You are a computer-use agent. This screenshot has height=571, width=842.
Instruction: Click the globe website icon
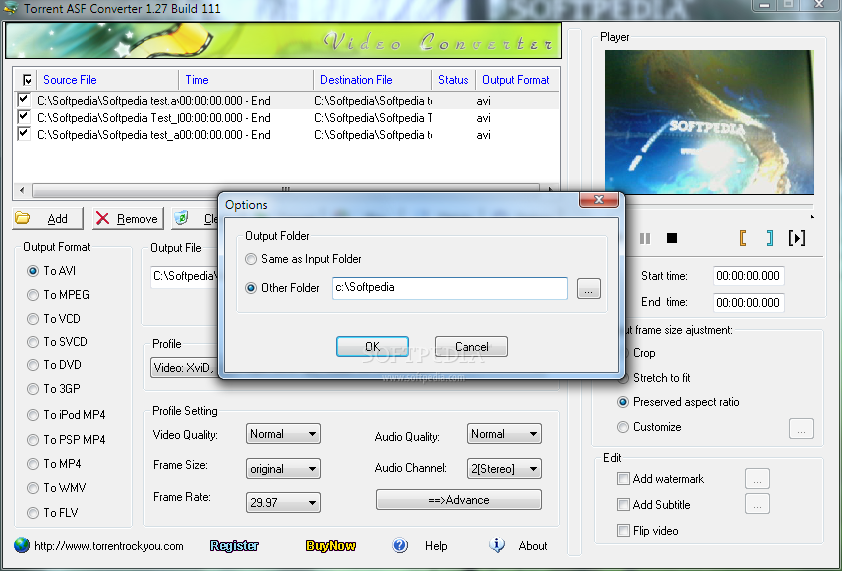[22, 545]
